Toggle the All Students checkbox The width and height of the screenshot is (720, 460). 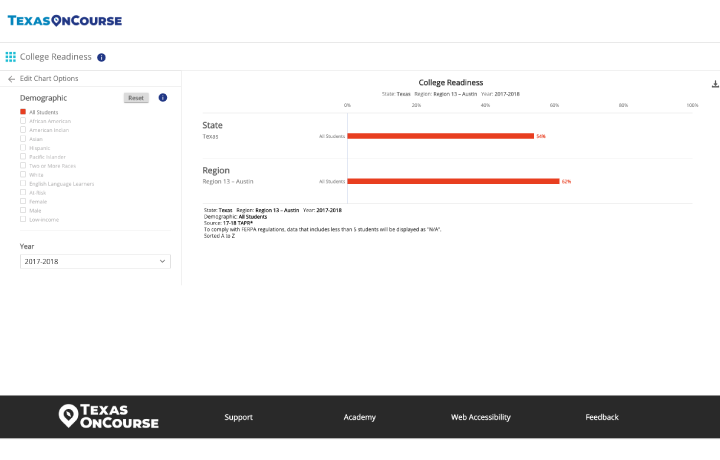coord(23,112)
